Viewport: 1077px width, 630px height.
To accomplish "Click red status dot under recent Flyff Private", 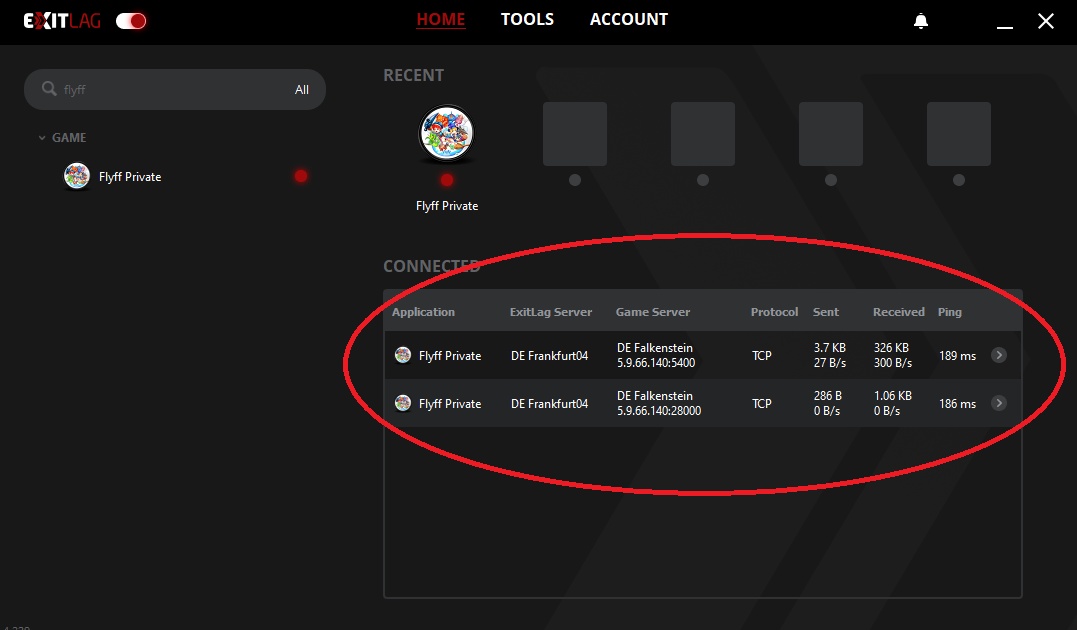I will 447,180.
